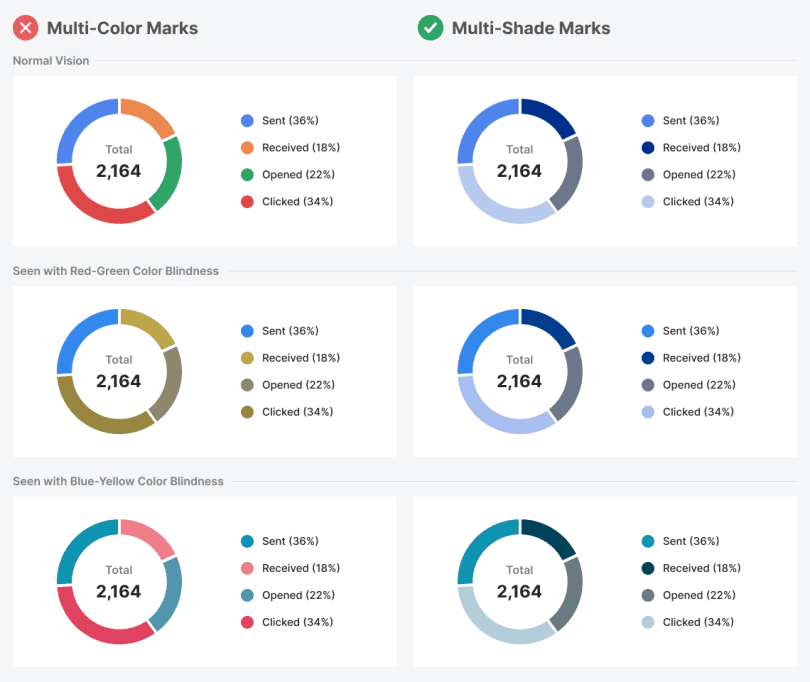Click the Normal Vision section label
This screenshot has width=810, height=682.
click(x=51, y=61)
